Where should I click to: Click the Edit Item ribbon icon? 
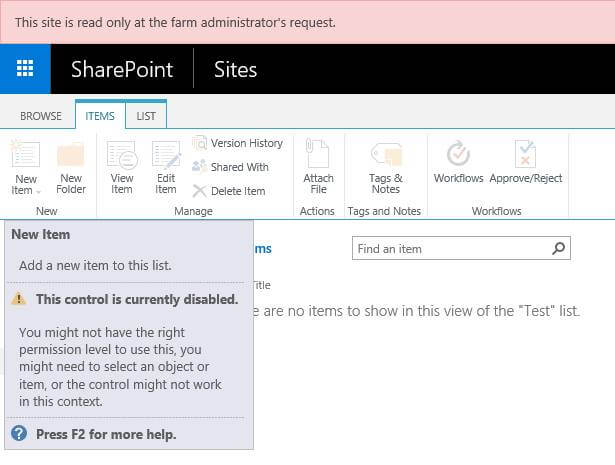[x=166, y=157]
